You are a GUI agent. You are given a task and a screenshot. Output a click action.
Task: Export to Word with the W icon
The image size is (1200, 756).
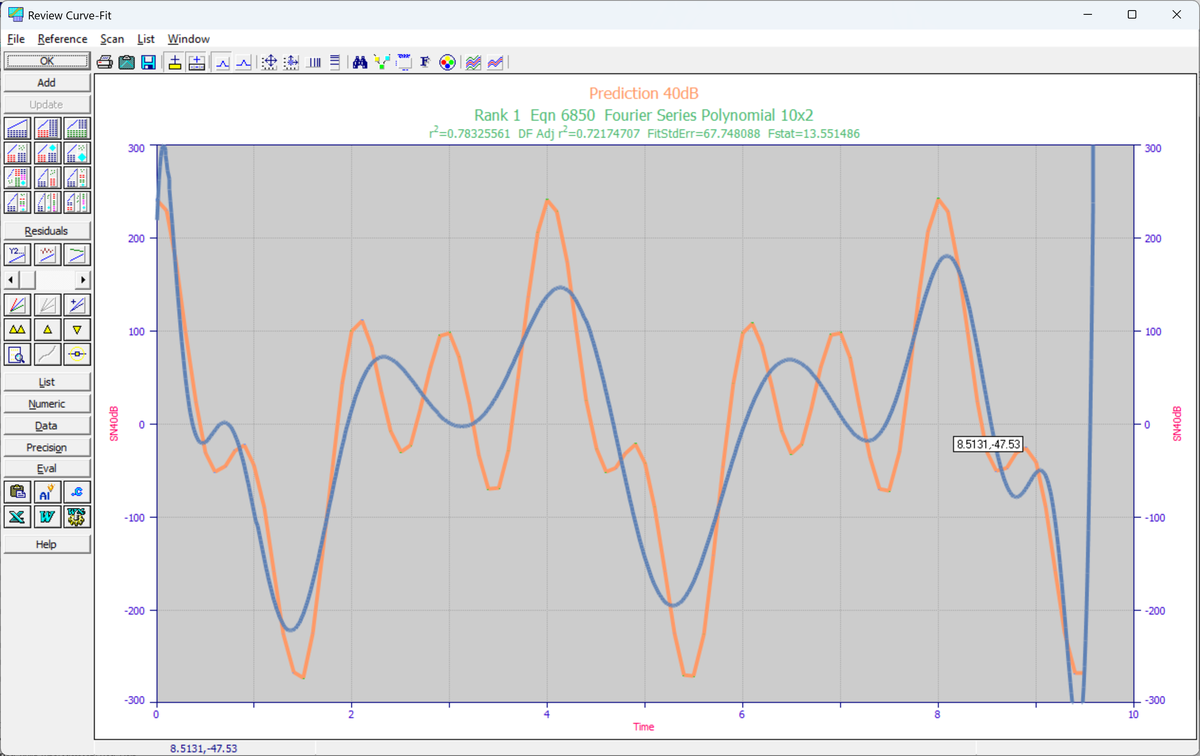point(47,517)
